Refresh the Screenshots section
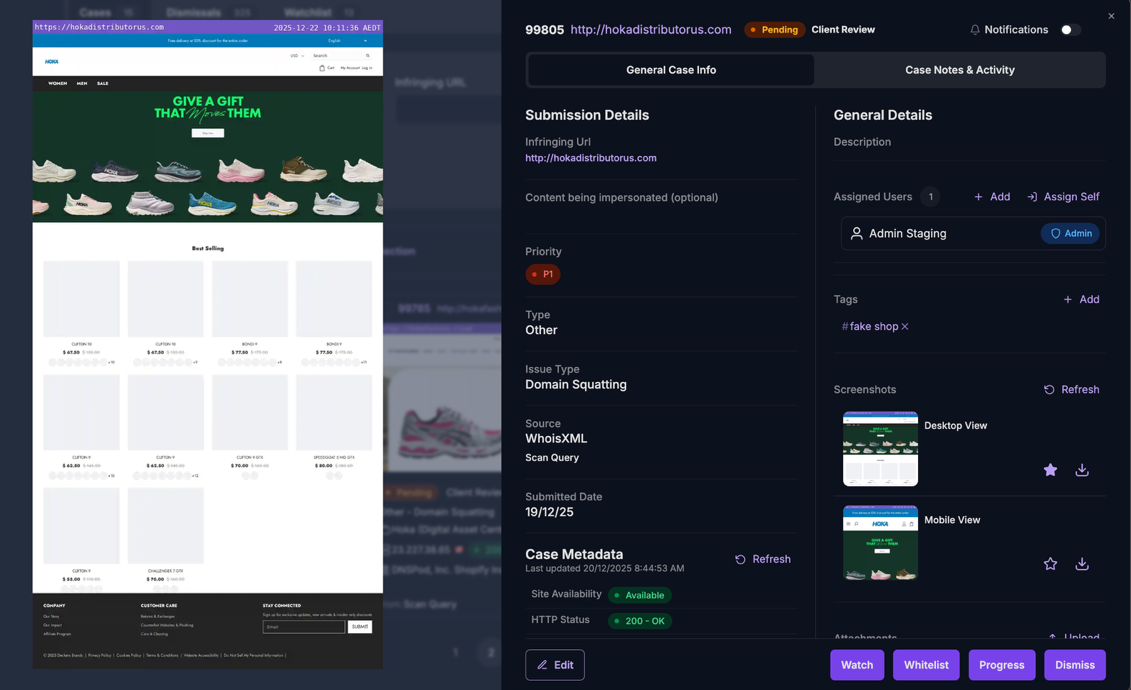This screenshot has width=1131, height=690. 1071,390
